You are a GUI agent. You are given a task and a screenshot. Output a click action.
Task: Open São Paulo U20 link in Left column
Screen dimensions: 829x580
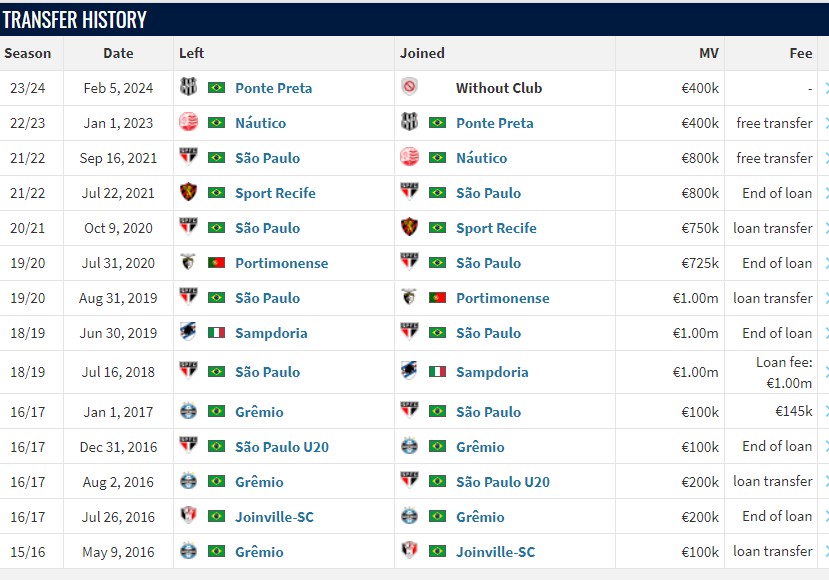pyautogui.click(x=282, y=447)
